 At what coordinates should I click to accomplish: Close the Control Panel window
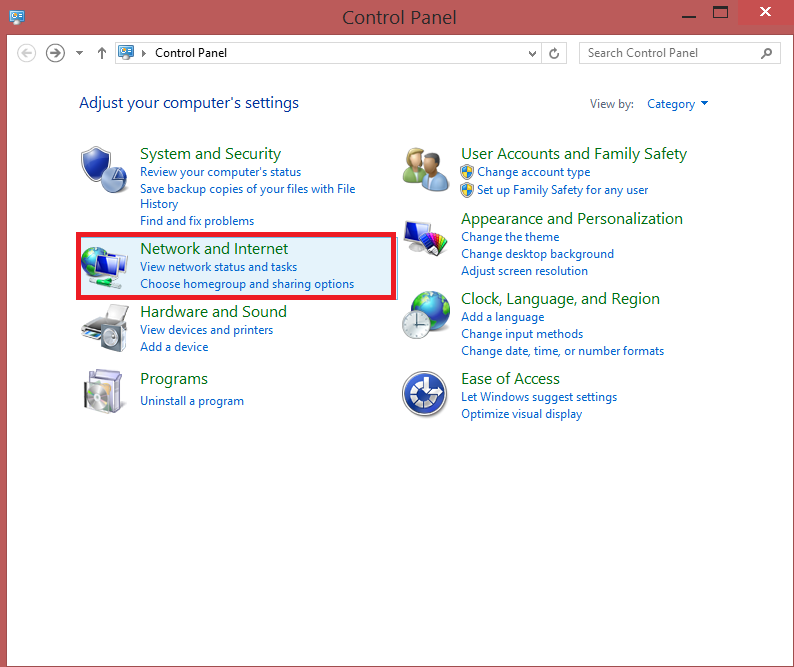766,12
